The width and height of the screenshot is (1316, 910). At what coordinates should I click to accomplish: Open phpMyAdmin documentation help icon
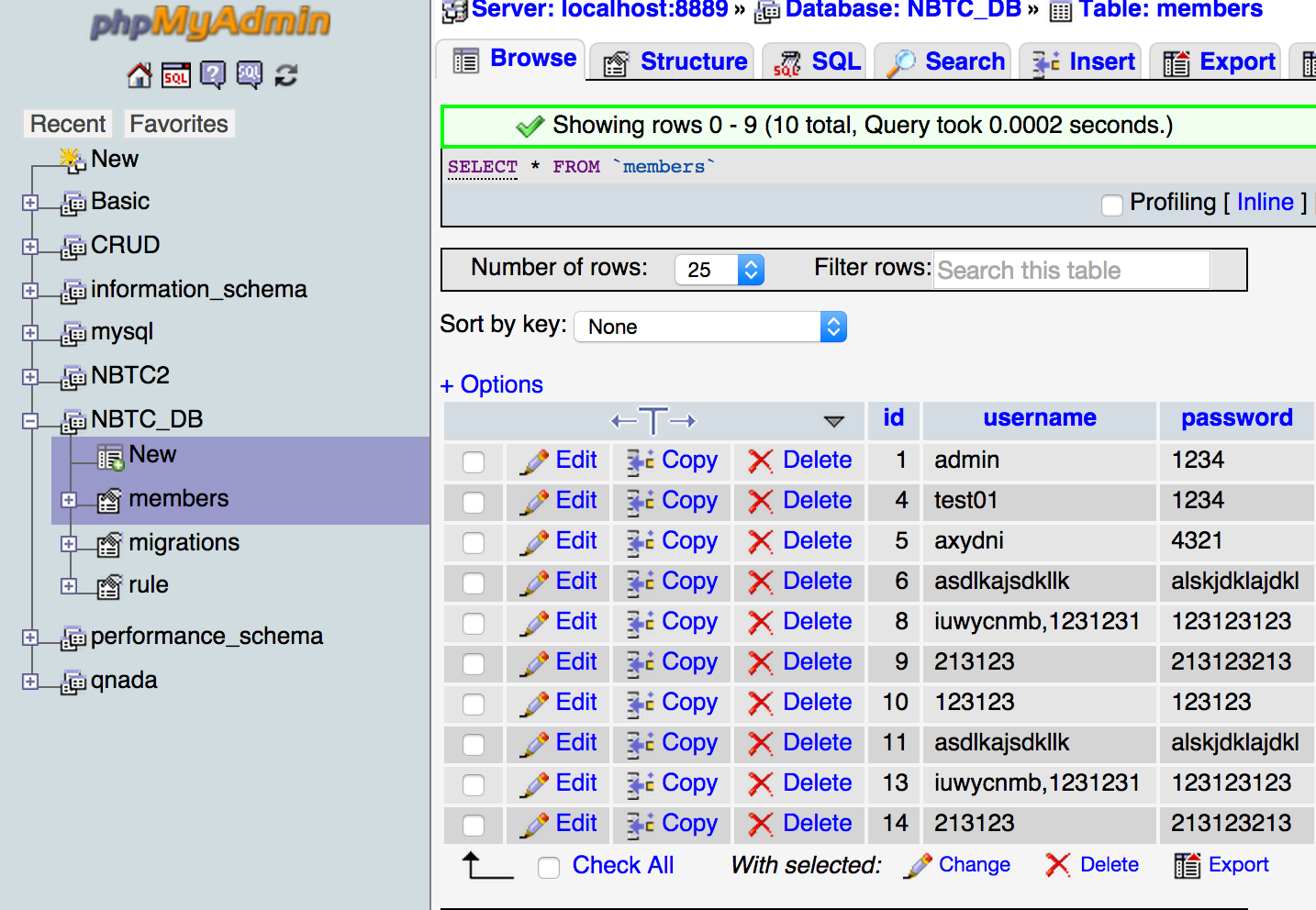213,75
